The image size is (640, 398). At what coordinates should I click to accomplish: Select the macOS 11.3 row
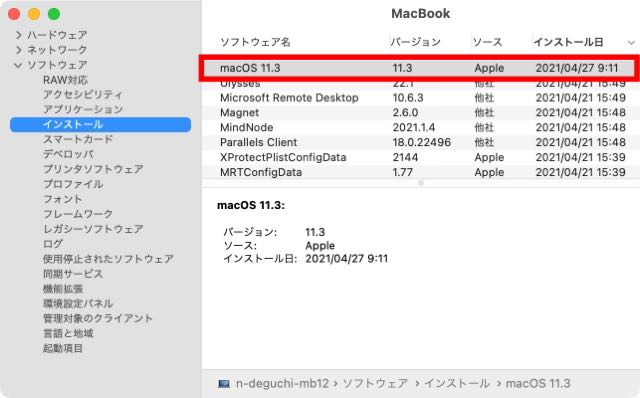click(x=419, y=68)
